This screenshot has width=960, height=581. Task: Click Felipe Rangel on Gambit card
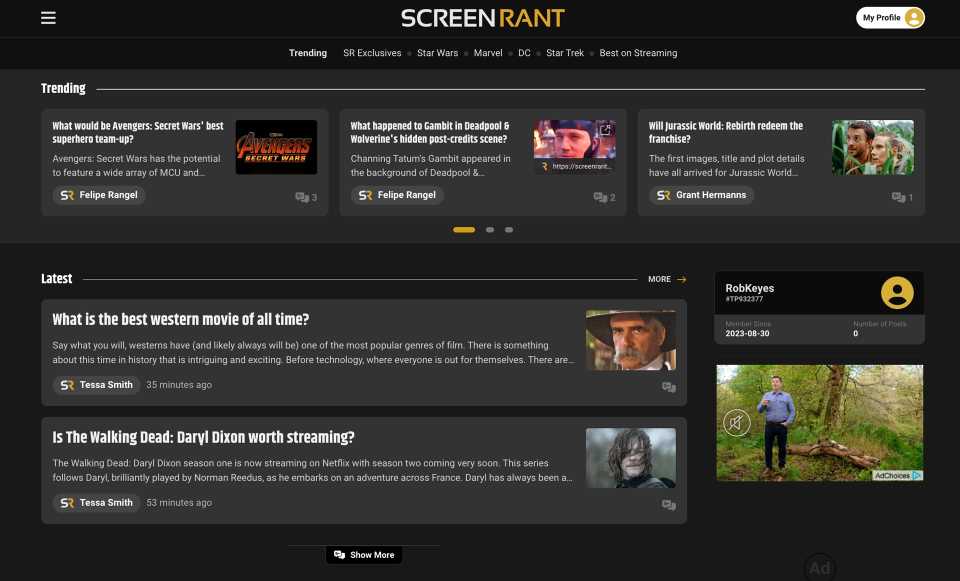(397, 195)
